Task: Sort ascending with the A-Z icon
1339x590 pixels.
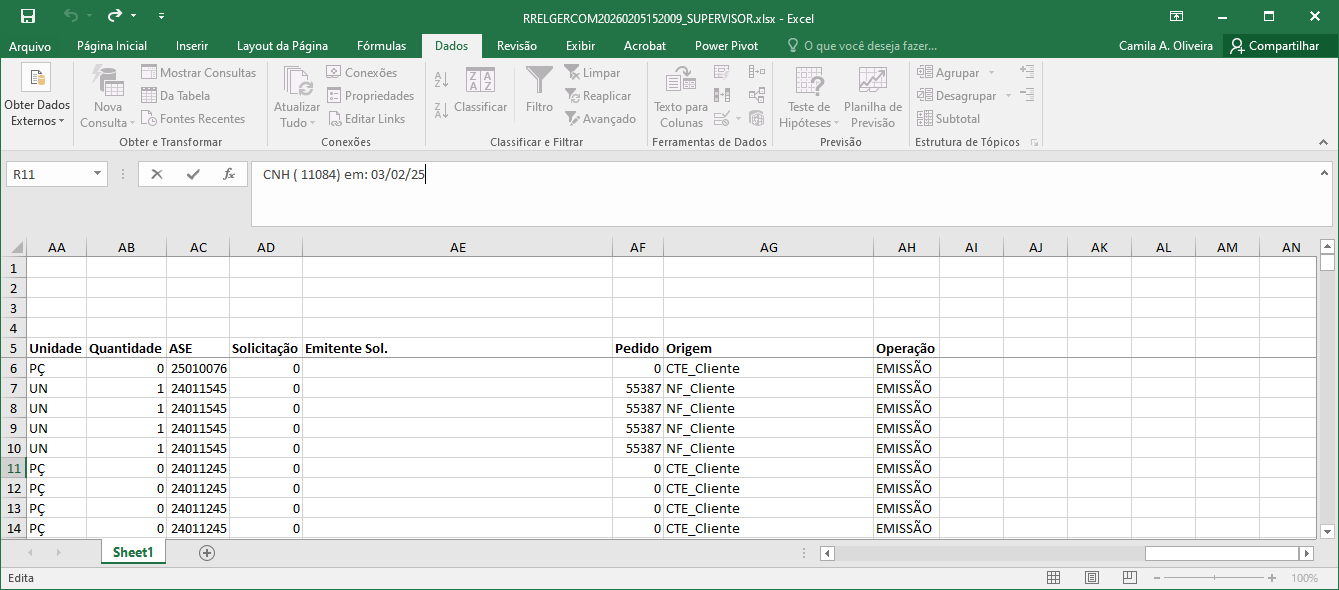Action: [x=442, y=80]
